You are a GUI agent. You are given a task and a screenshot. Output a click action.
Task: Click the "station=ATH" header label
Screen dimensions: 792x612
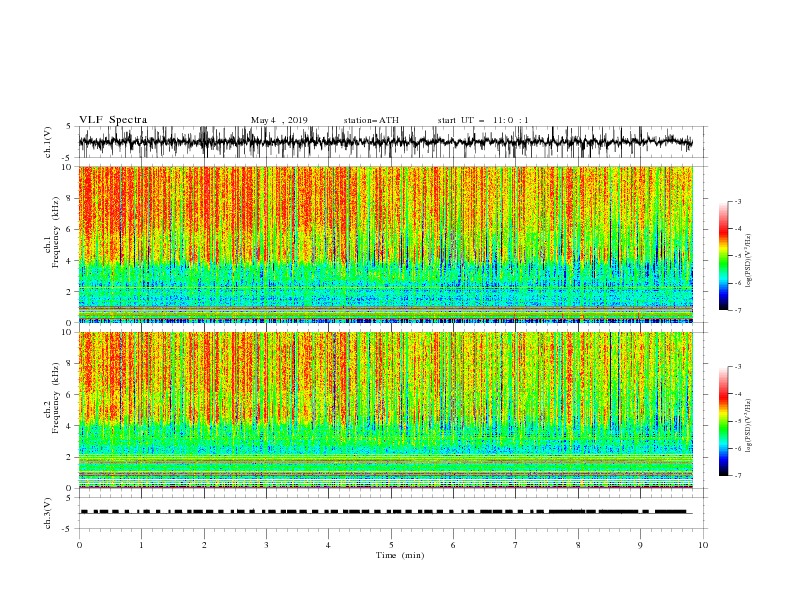(371, 120)
